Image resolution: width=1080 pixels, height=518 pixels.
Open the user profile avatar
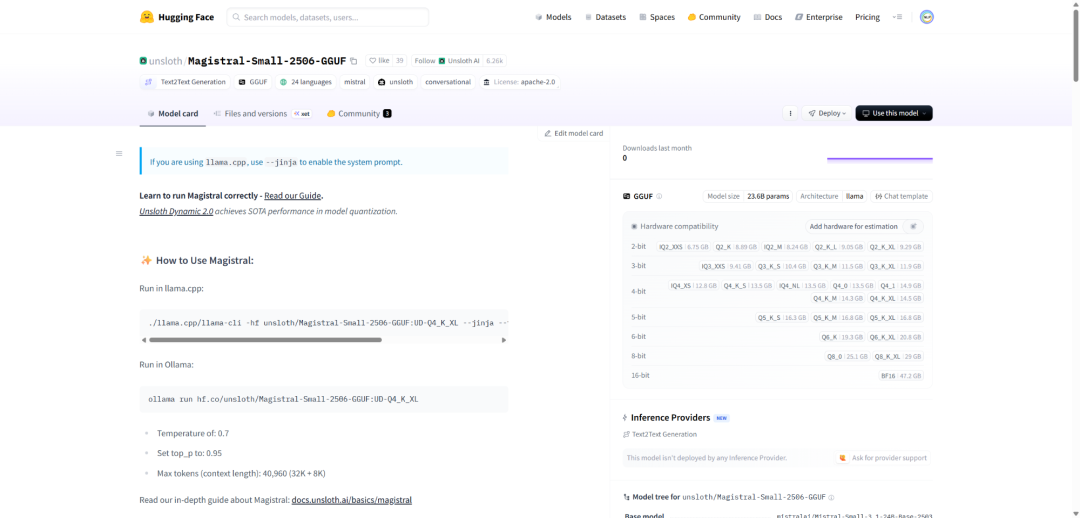coord(927,17)
